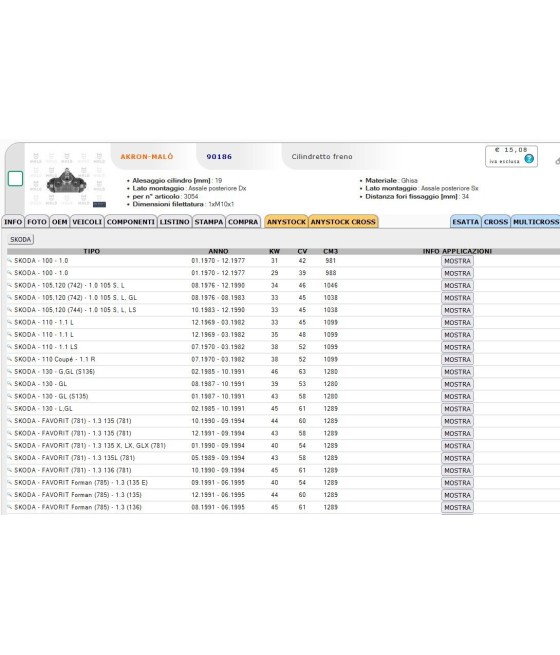Switch to the VEICOLI tab
Image resolution: width=560 pixels, height=655 pixels.
[87, 222]
